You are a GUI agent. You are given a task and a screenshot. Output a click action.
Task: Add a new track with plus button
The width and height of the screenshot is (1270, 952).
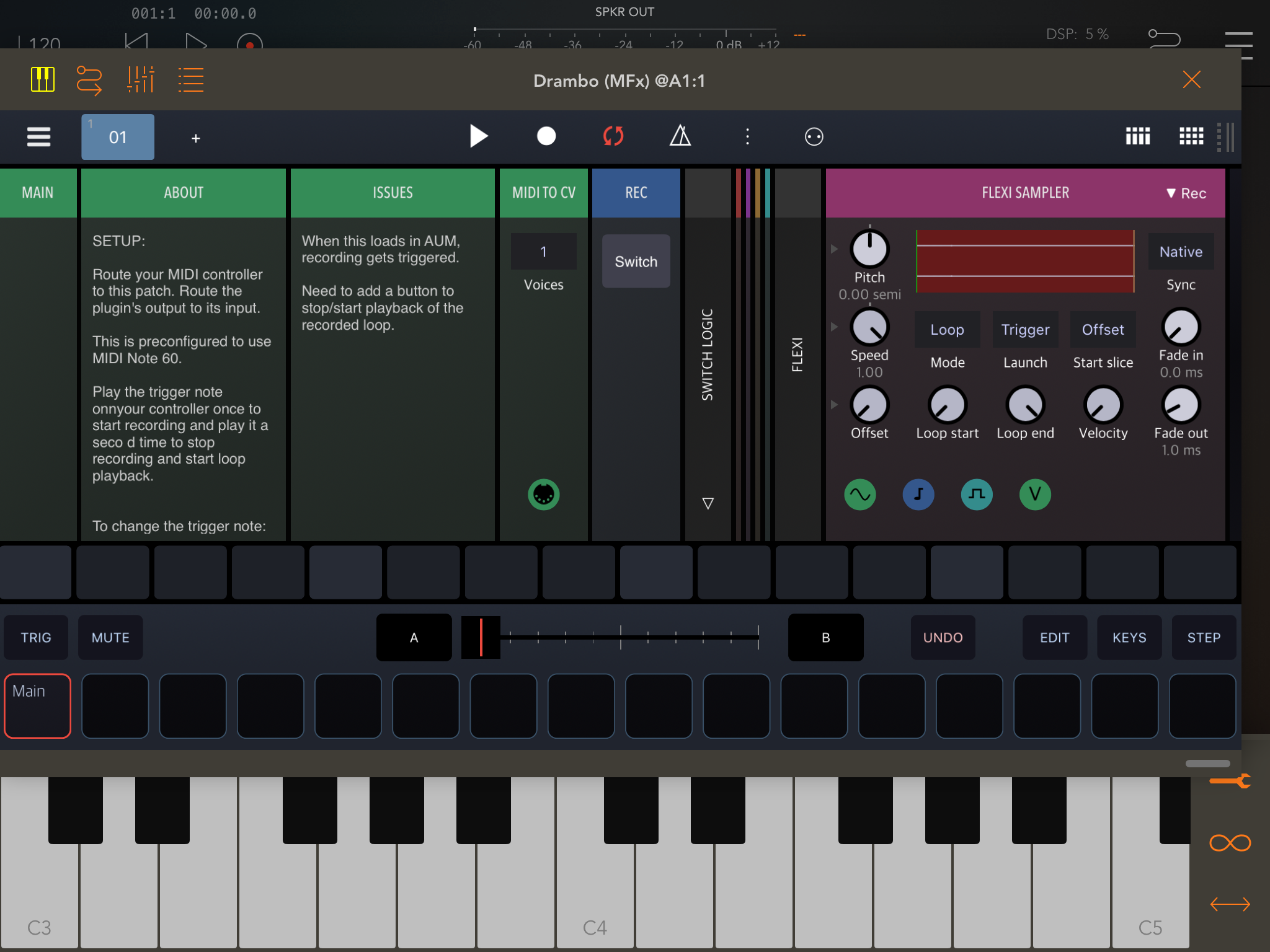tap(195, 138)
